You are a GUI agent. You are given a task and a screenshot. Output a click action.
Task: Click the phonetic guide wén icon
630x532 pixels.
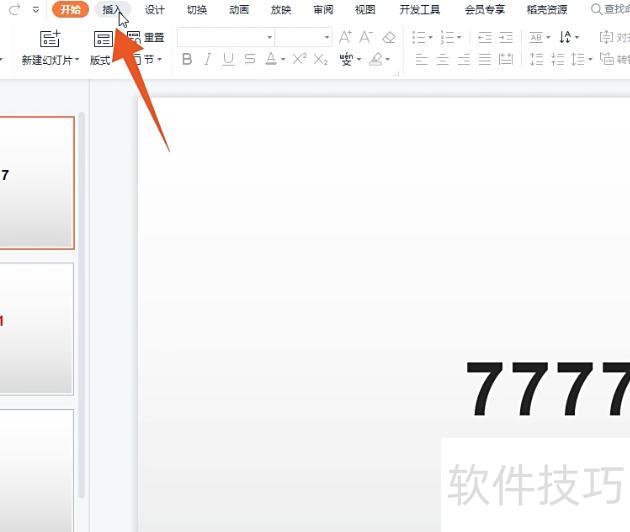click(x=346, y=59)
